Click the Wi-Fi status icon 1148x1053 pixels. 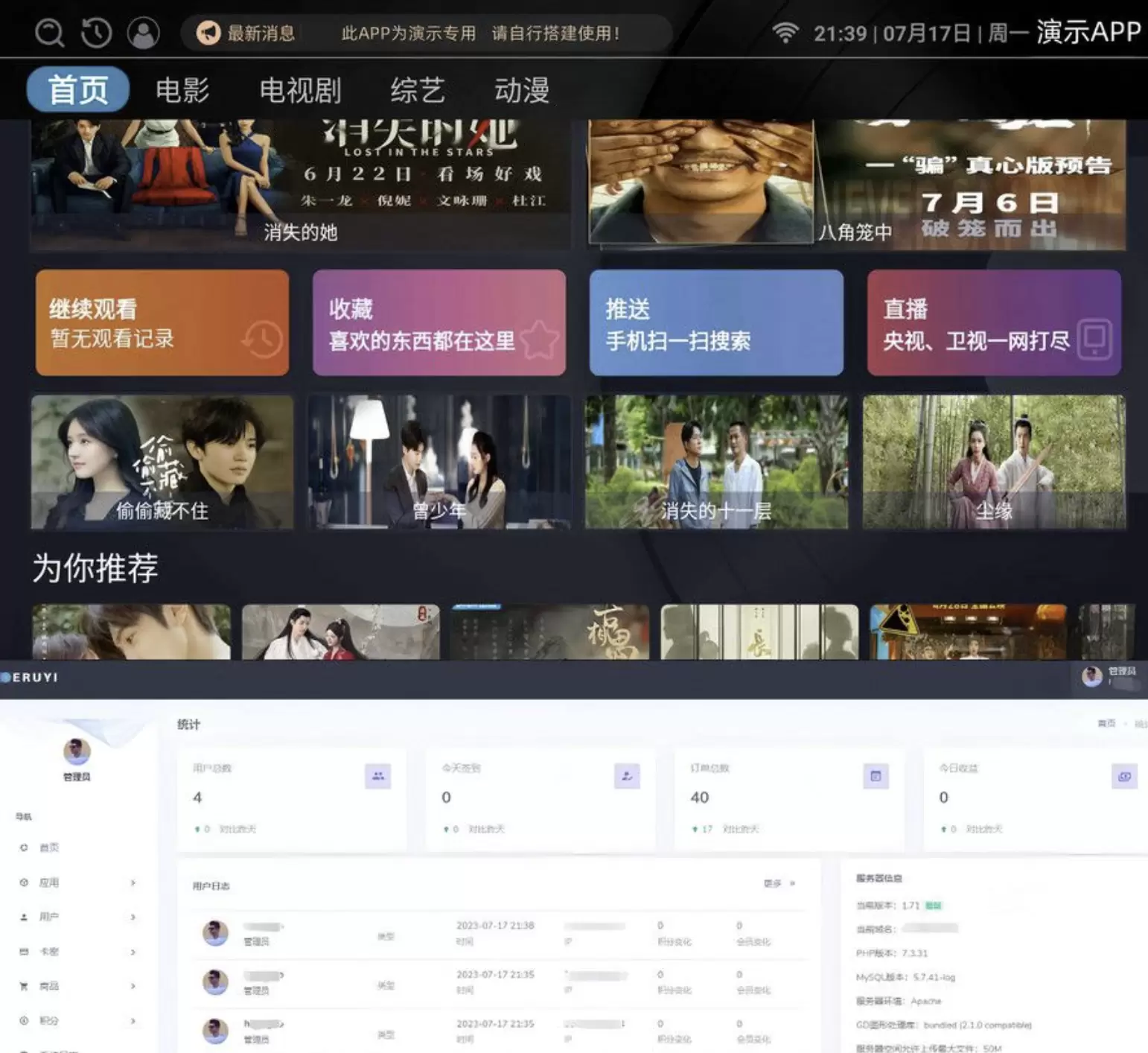pyautogui.click(x=785, y=33)
